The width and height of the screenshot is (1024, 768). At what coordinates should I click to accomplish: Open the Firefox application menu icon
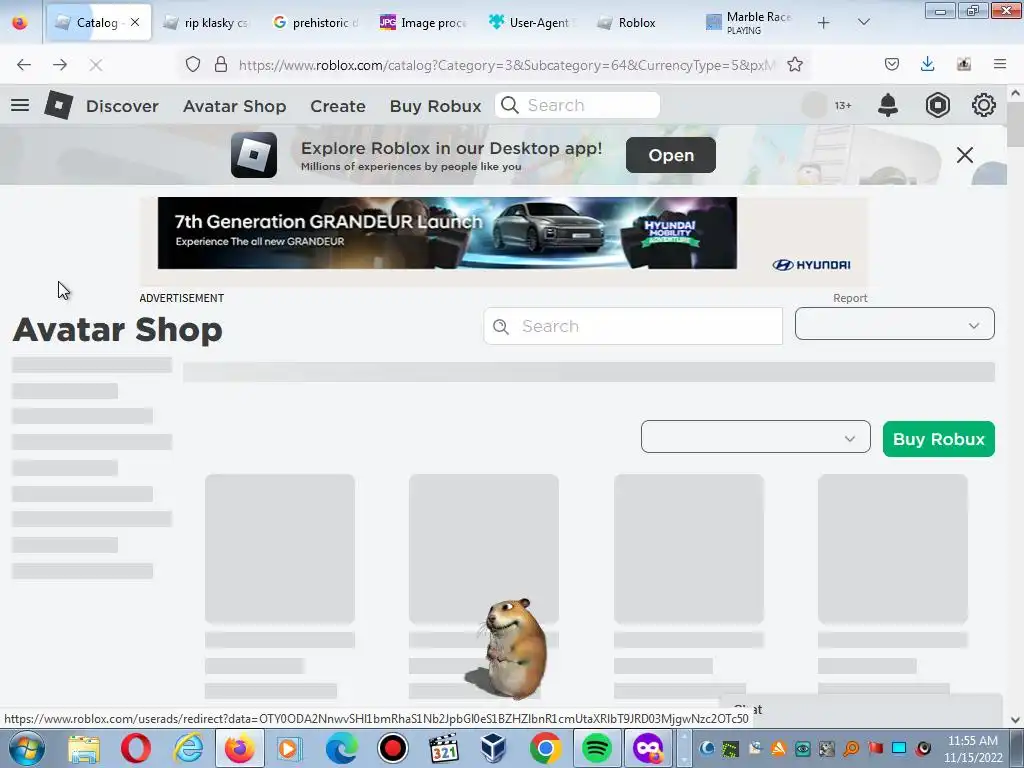pyautogui.click(x=1000, y=64)
